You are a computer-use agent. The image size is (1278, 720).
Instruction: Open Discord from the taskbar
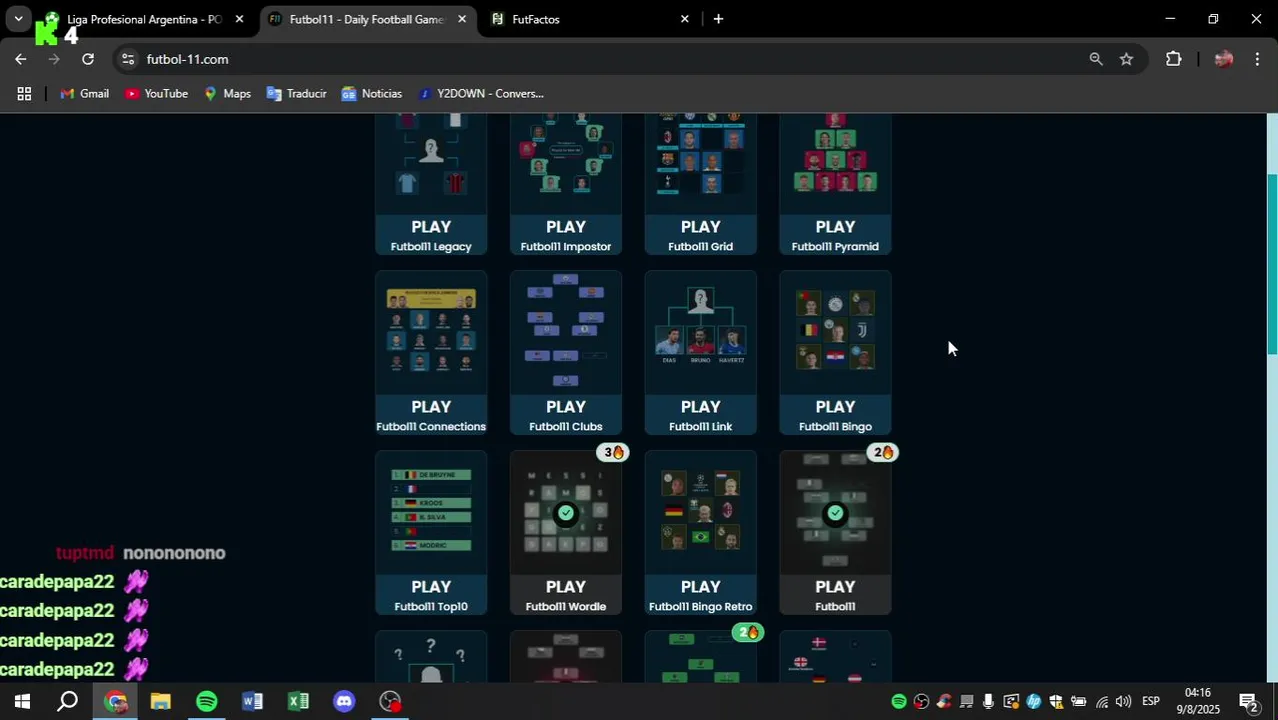pos(344,701)
